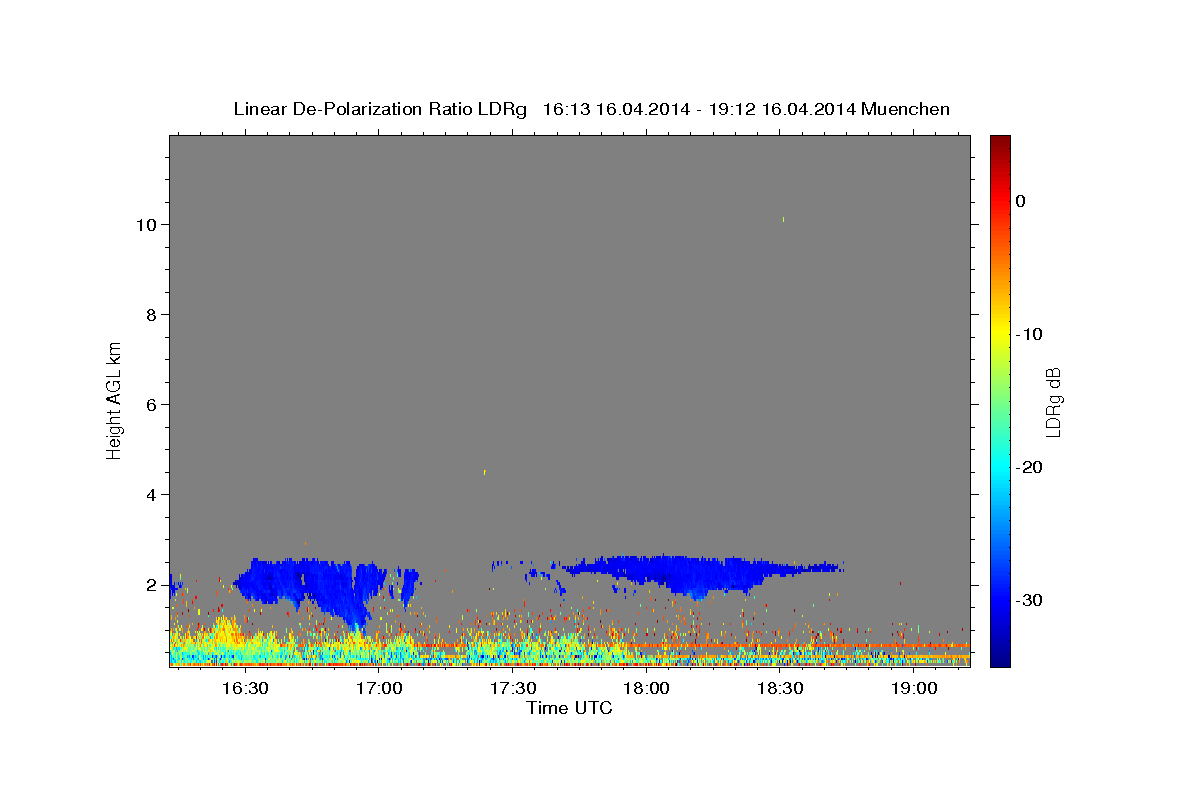Click the height label 6
1200x800 pixels.
click(152, 405)
